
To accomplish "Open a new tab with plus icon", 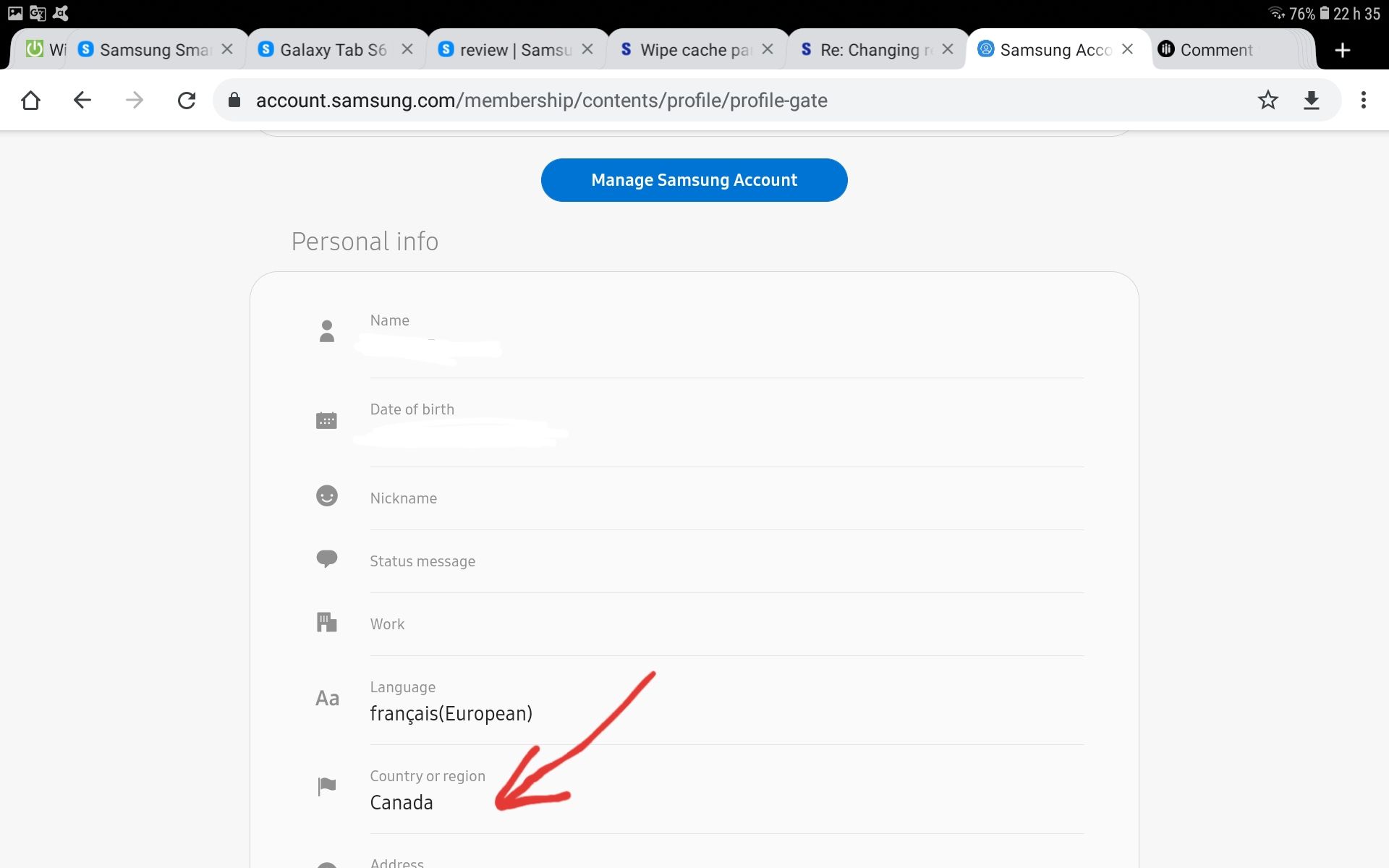I will (1342, 50).
